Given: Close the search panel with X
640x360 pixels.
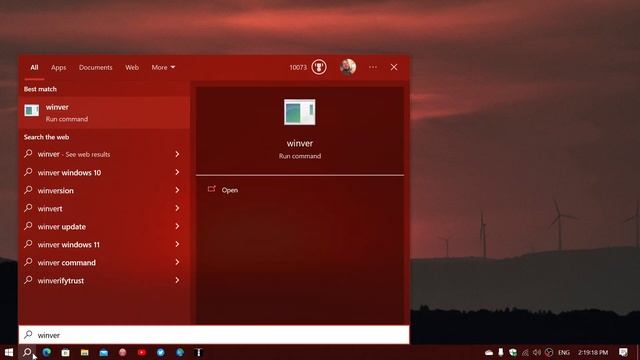Looking at the screenshot, I should click(394, 67).
